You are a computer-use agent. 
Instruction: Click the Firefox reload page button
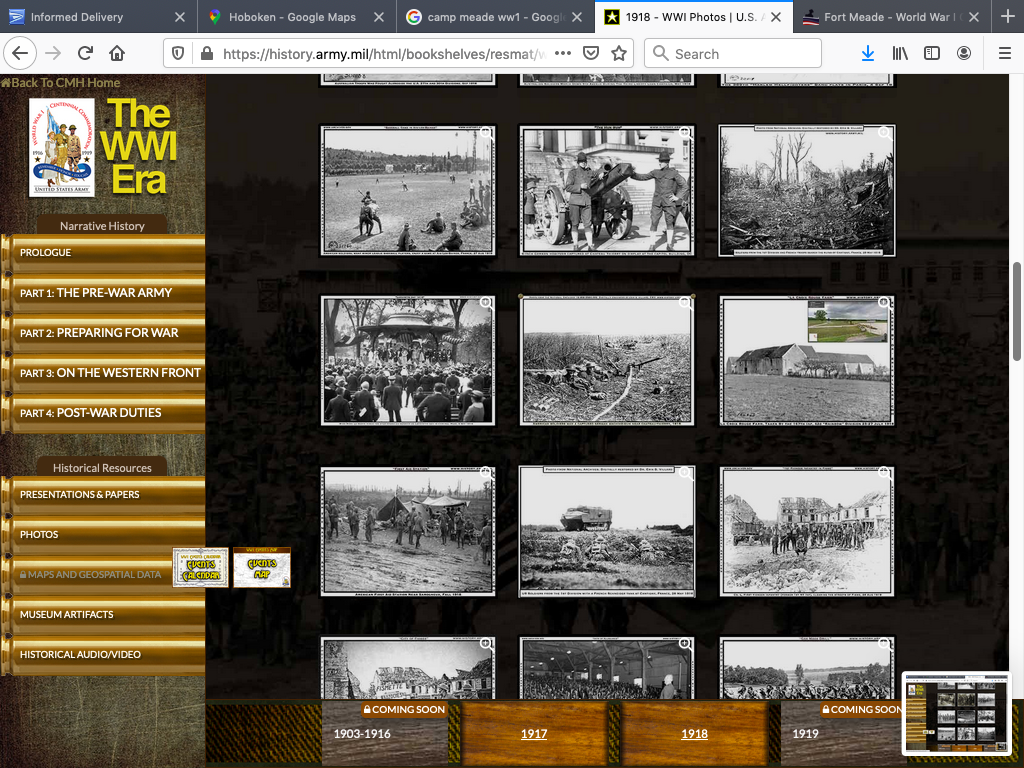[85, 53]
